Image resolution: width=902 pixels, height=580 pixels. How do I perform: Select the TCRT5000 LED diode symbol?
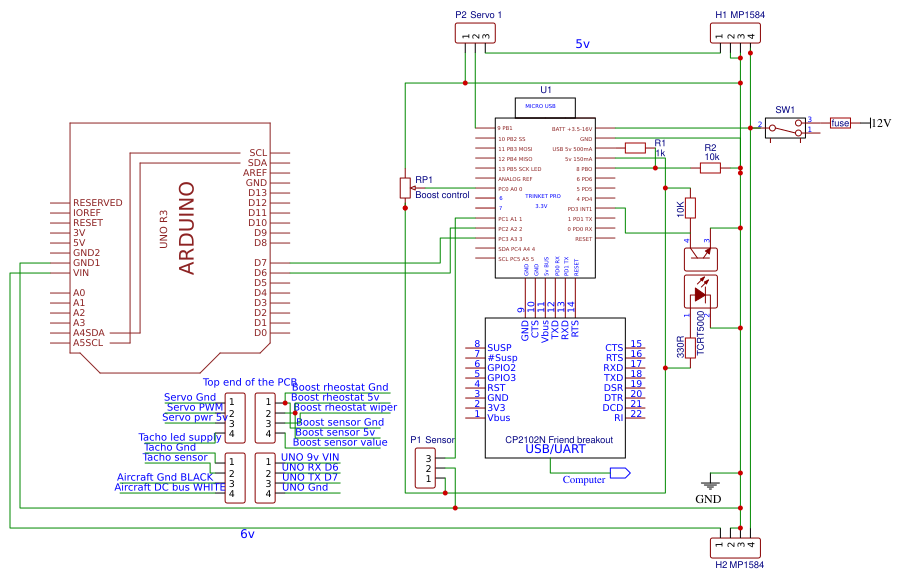point(700,292)
